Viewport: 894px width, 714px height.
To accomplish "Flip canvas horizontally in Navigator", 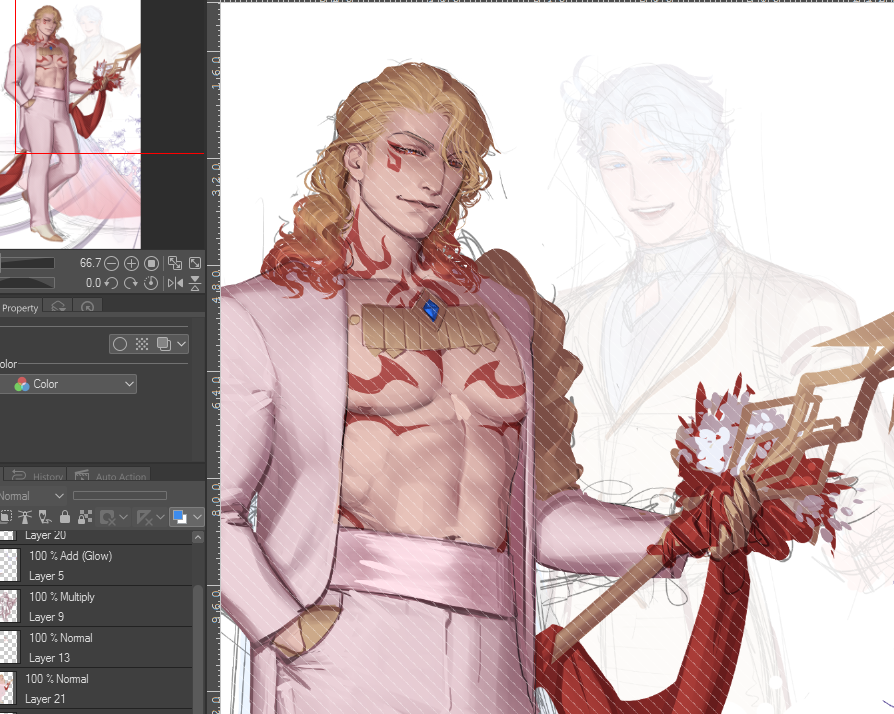I will (x=175, y=283).
